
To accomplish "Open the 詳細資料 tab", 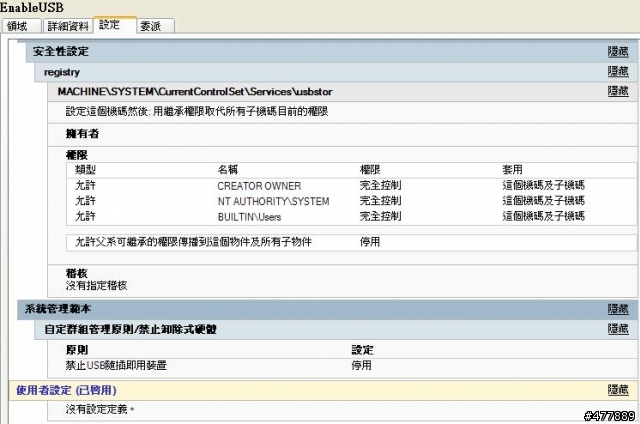I will pyautogui.click(x=68, y=26).
